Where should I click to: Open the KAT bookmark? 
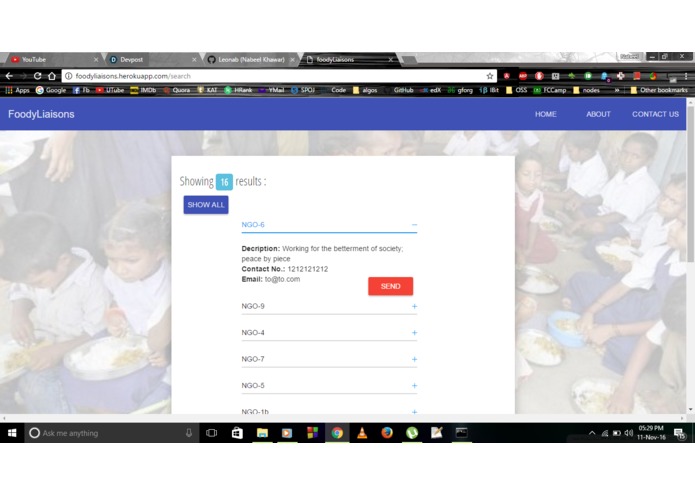tap(207, 90)
